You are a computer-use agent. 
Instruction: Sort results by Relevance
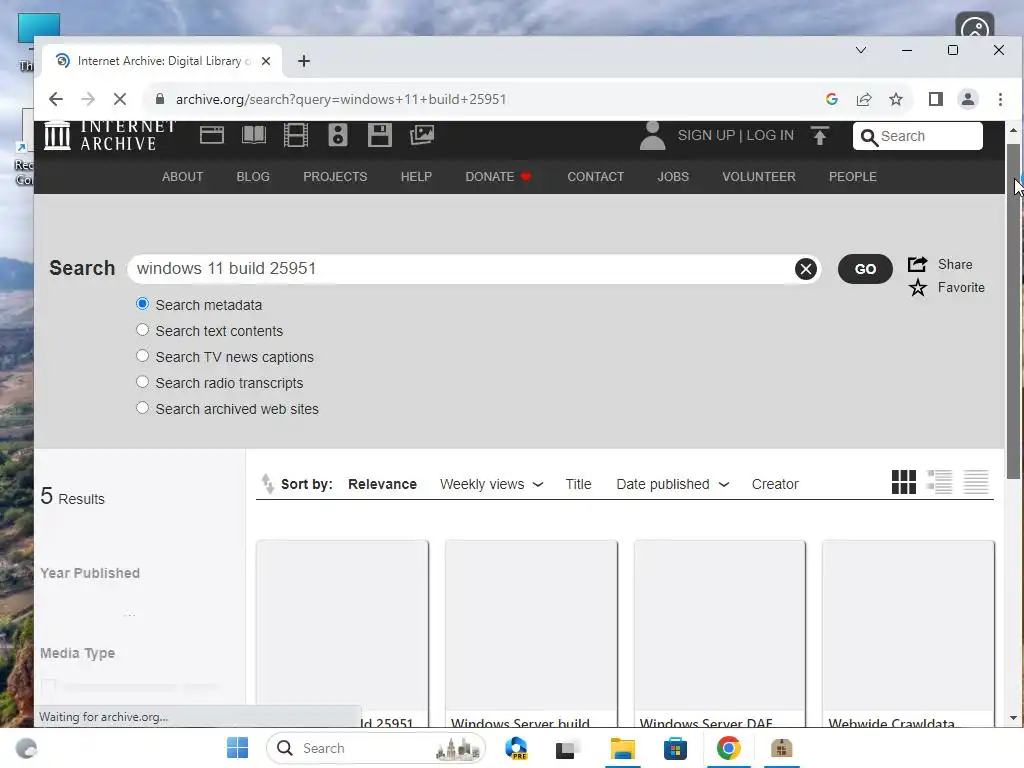(x=382, y=484)
